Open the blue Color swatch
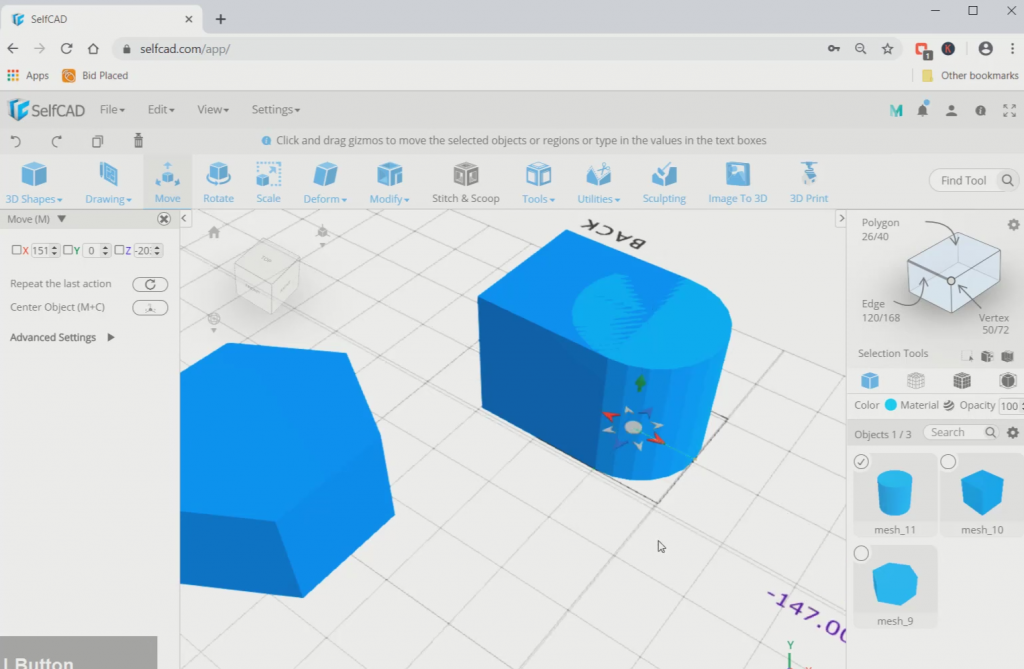 (x=893, y=405)
